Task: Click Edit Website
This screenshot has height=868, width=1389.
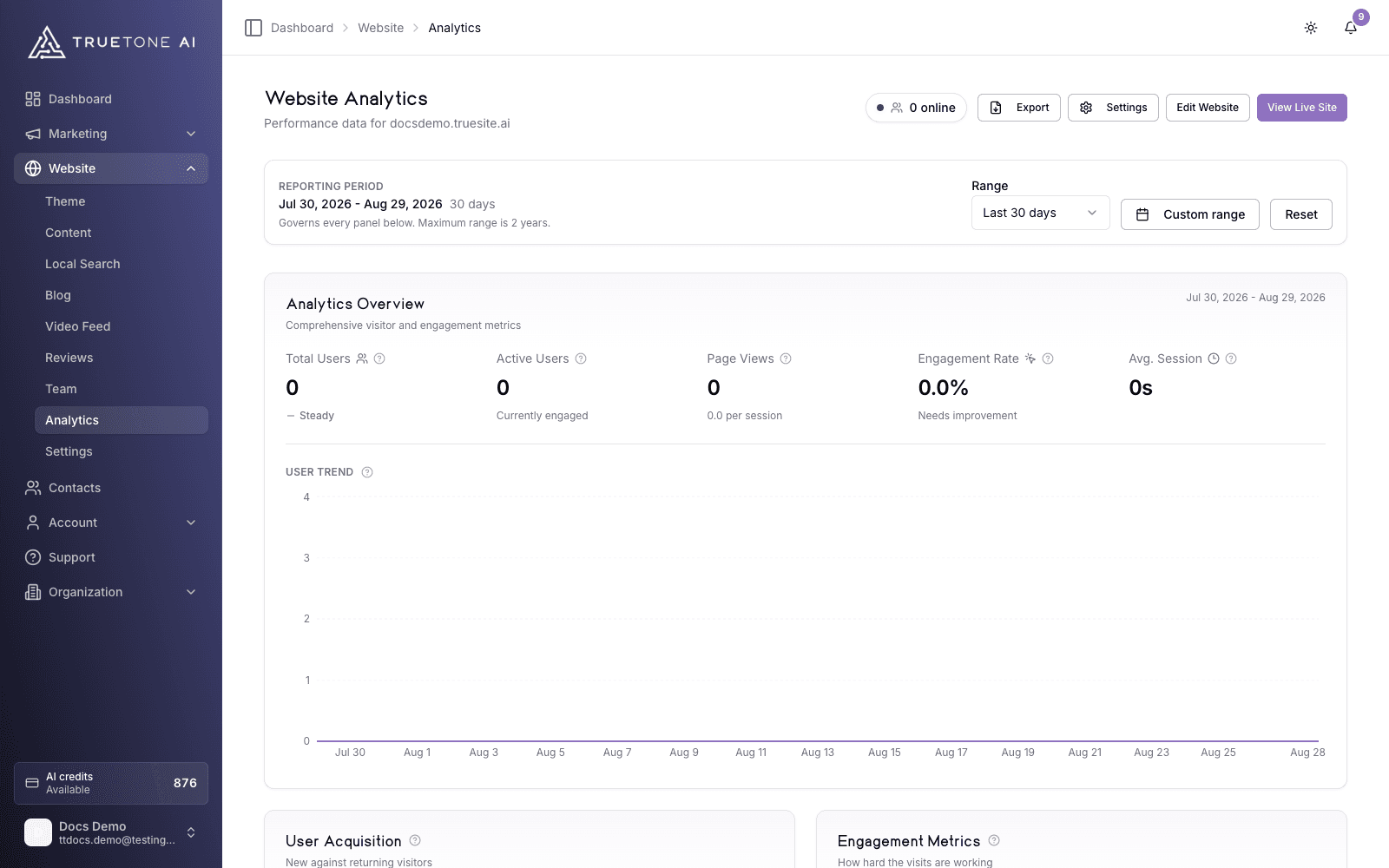Action: 1208,108
